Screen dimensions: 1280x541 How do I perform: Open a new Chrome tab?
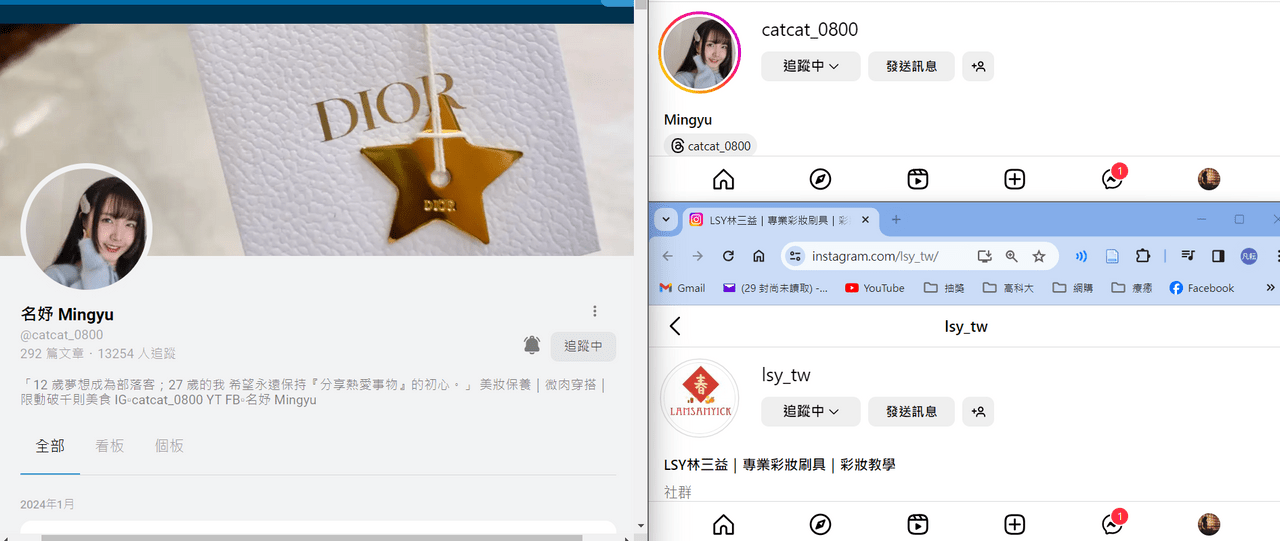click(x=896, y=220)
